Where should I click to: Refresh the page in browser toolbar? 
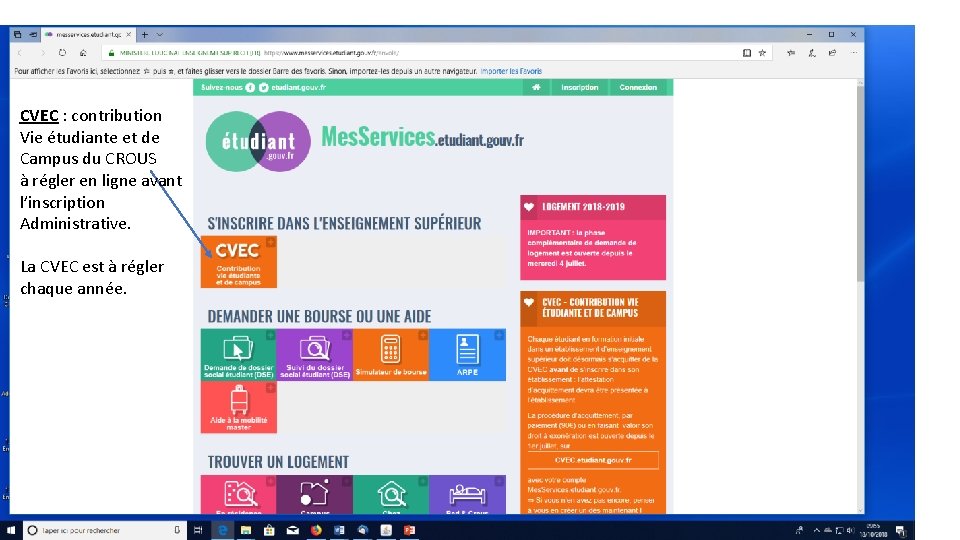point(62,53)
